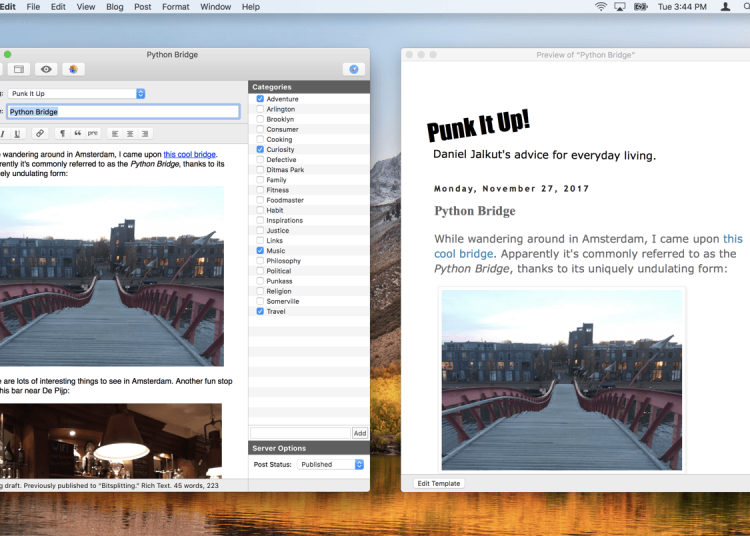The height and width of the screenshot is (536, 750).
Task: Open the Blog menu
Action: pos(114,7)
